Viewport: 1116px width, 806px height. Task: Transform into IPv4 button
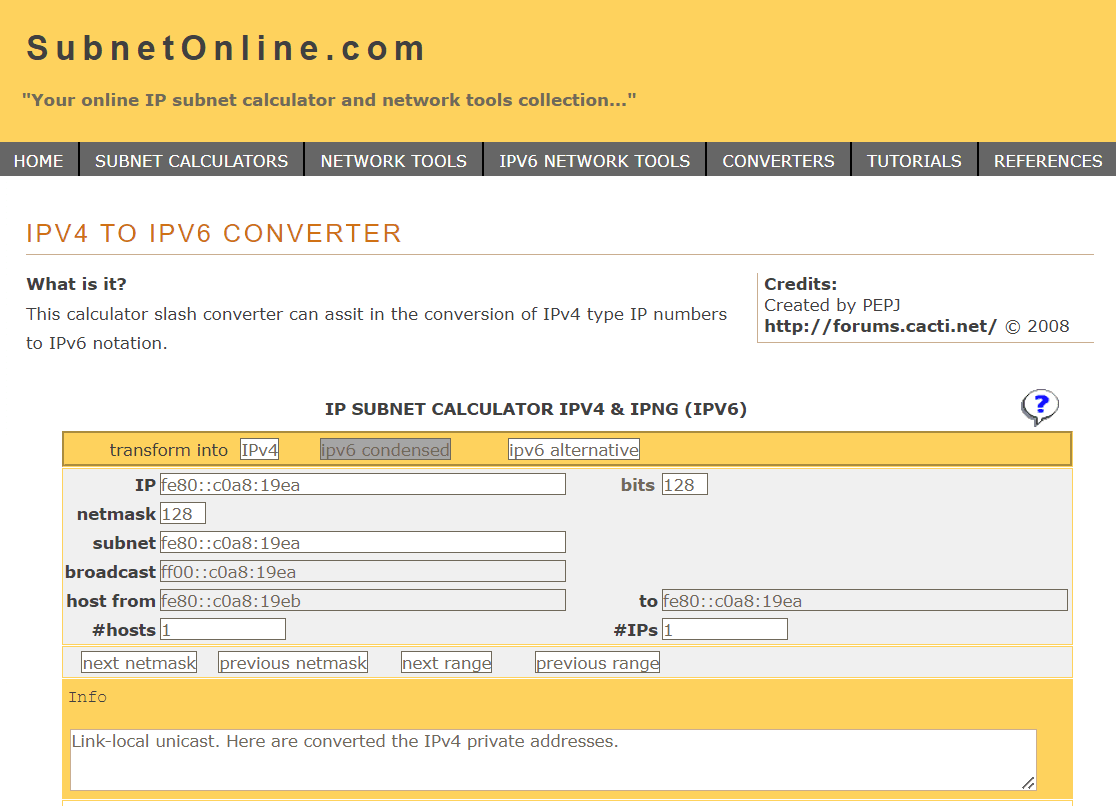tap(259, 450)
